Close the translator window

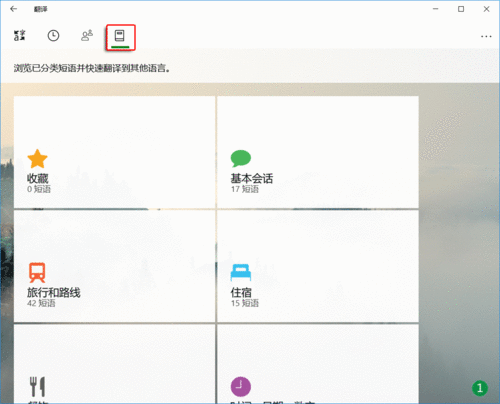[x=486, y=9]
